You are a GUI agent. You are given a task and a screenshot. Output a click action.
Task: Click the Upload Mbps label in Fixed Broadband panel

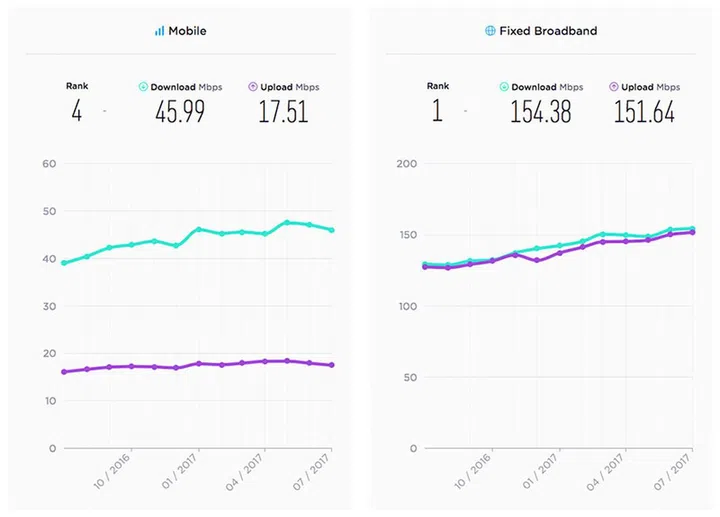[650, 87]
